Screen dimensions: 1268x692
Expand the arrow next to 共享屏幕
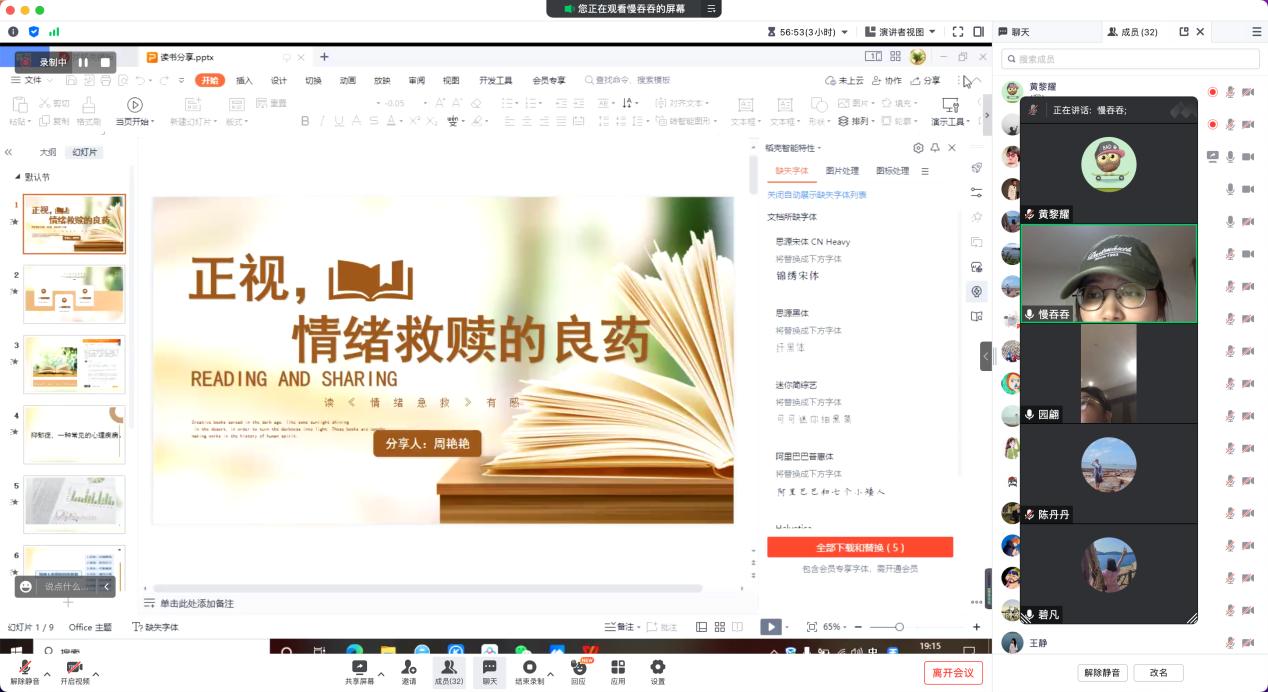(x=381, y=674)
